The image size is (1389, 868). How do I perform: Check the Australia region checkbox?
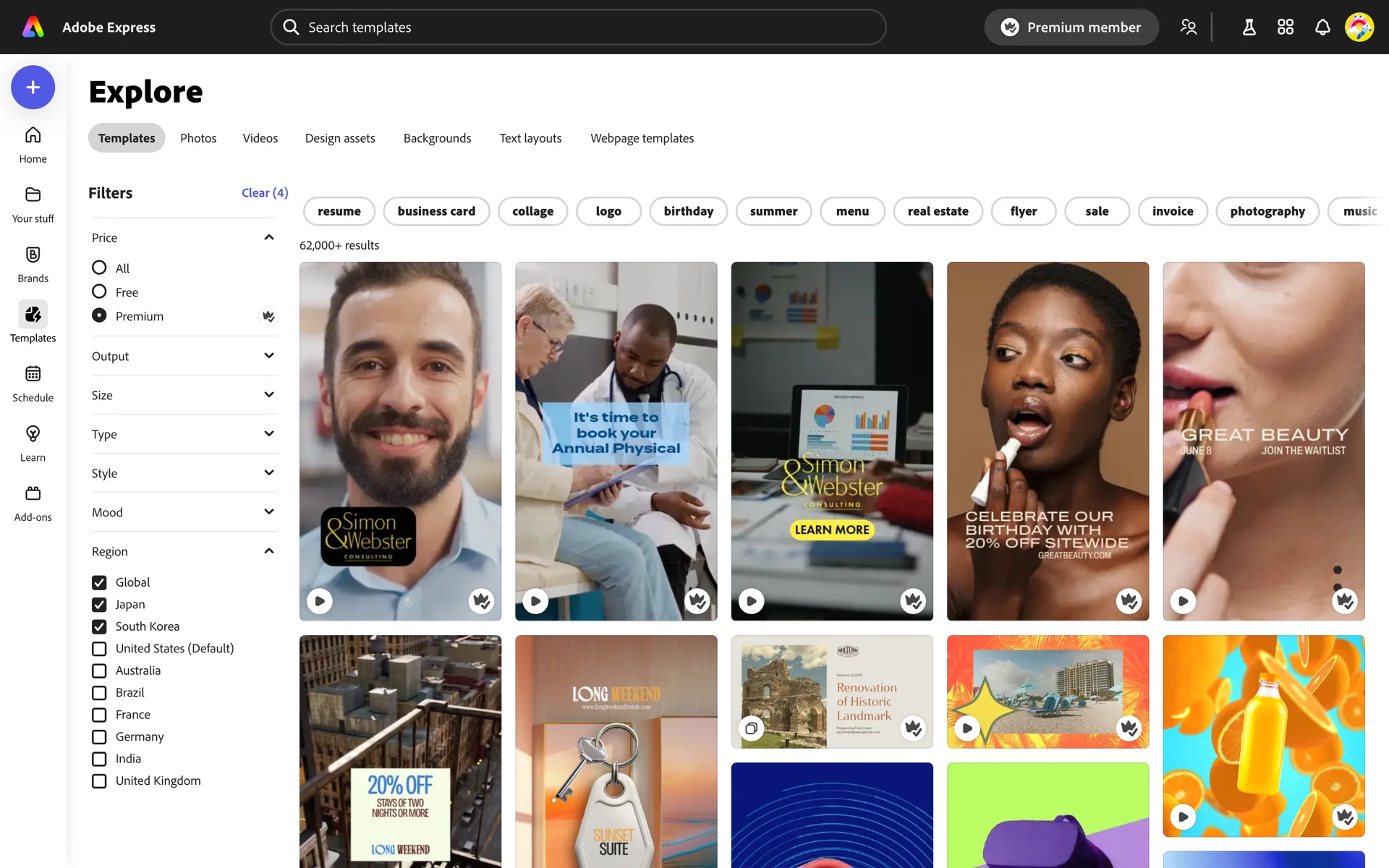point(99,671)
